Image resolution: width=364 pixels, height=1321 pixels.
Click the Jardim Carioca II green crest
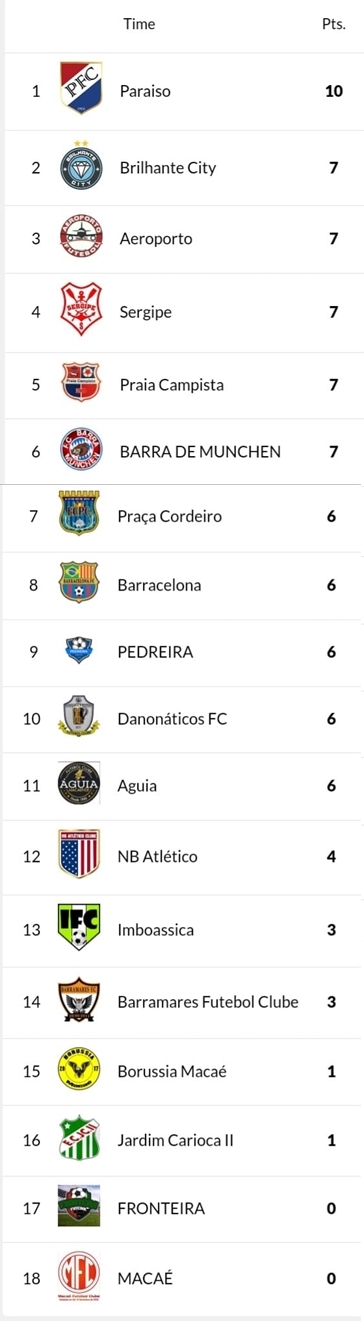tap(79, 1139)
